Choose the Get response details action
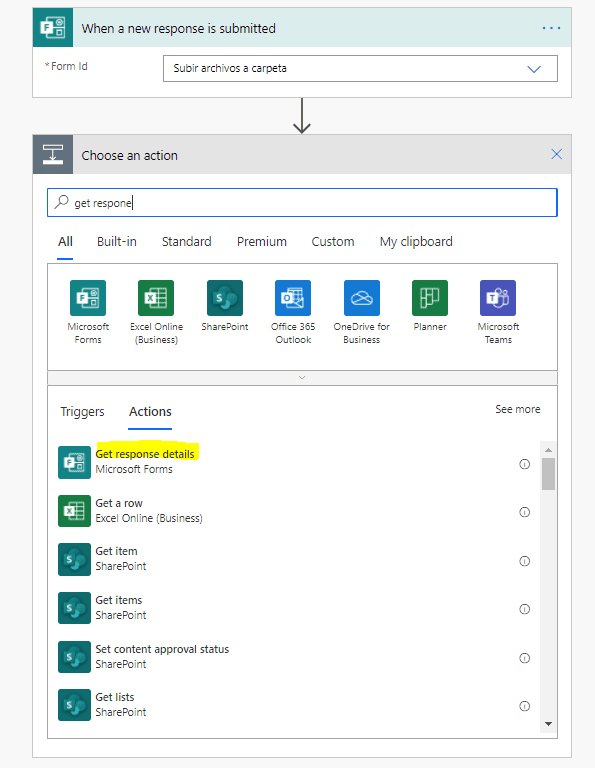The height and width of the screenshot is (768, 595). 294,462
